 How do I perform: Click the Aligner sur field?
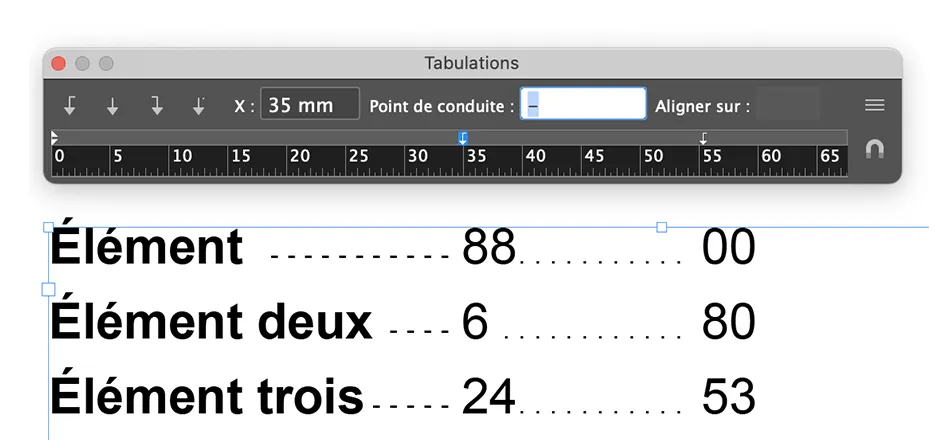(787, 104)
